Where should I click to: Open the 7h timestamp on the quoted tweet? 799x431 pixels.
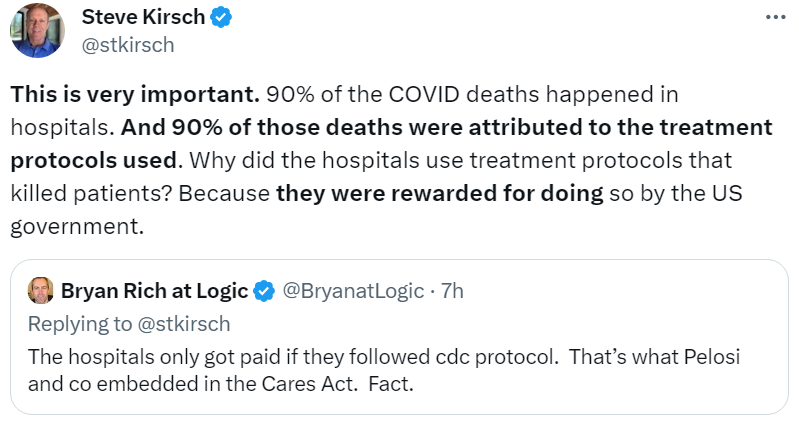click(x=452, y=291)
